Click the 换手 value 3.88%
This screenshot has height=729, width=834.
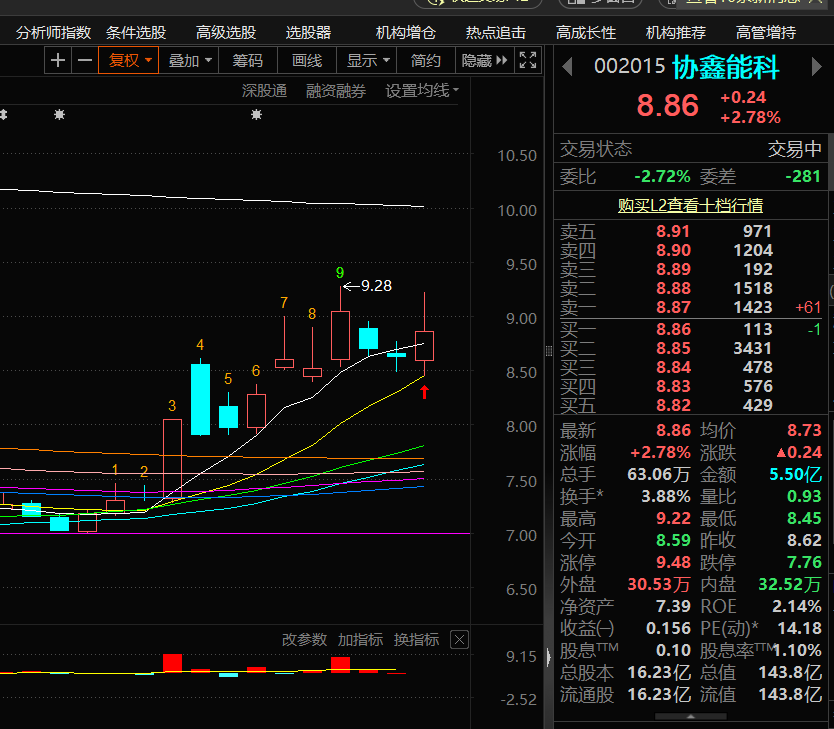(666, 497)
